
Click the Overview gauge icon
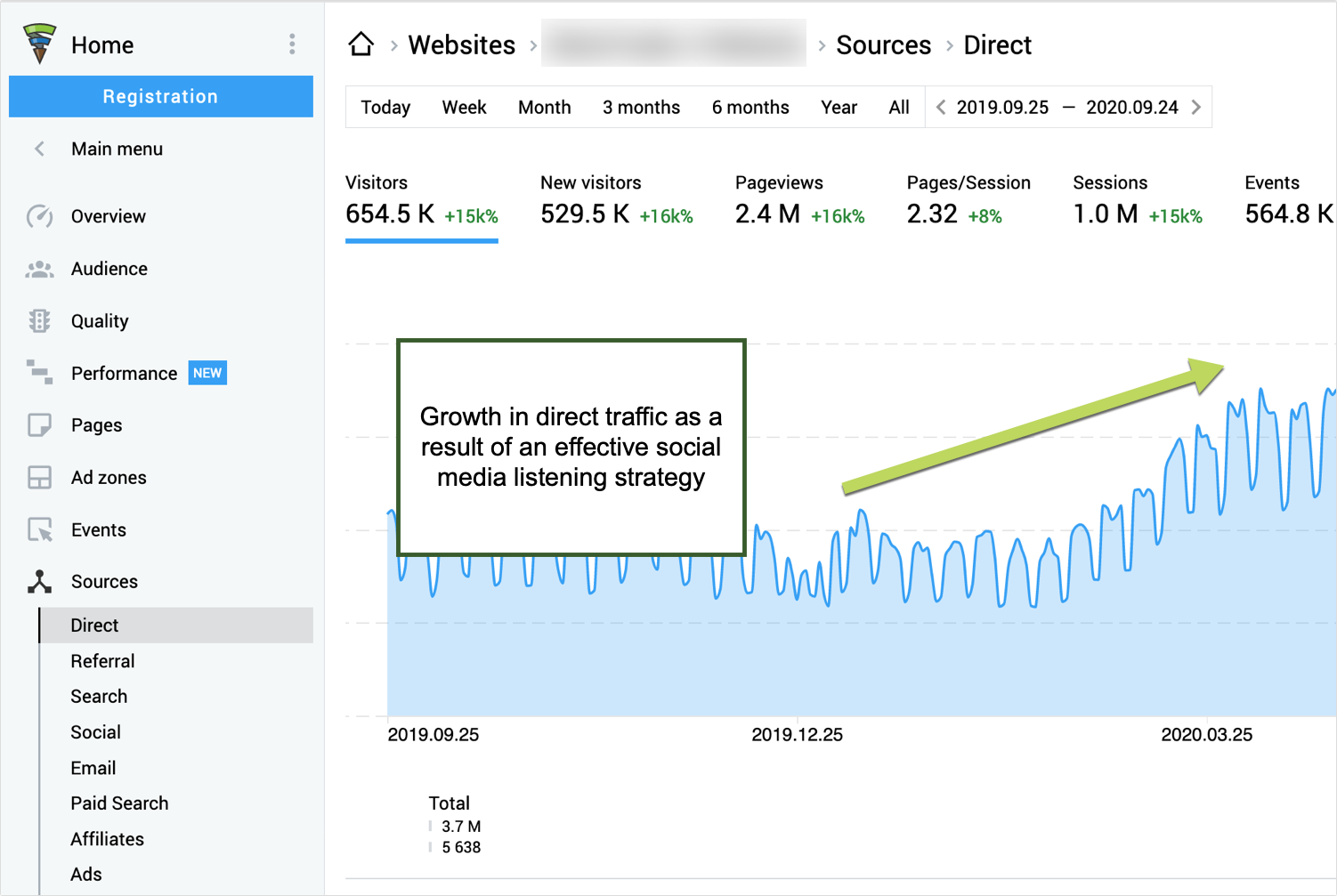[39, 216]
